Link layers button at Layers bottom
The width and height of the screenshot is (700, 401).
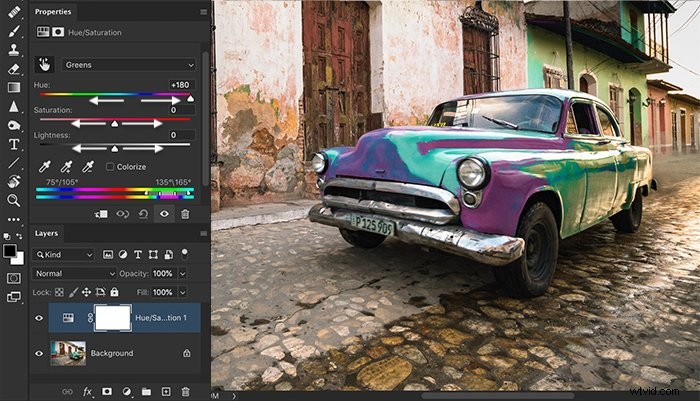pyautogui.click(x=67, y=392)
